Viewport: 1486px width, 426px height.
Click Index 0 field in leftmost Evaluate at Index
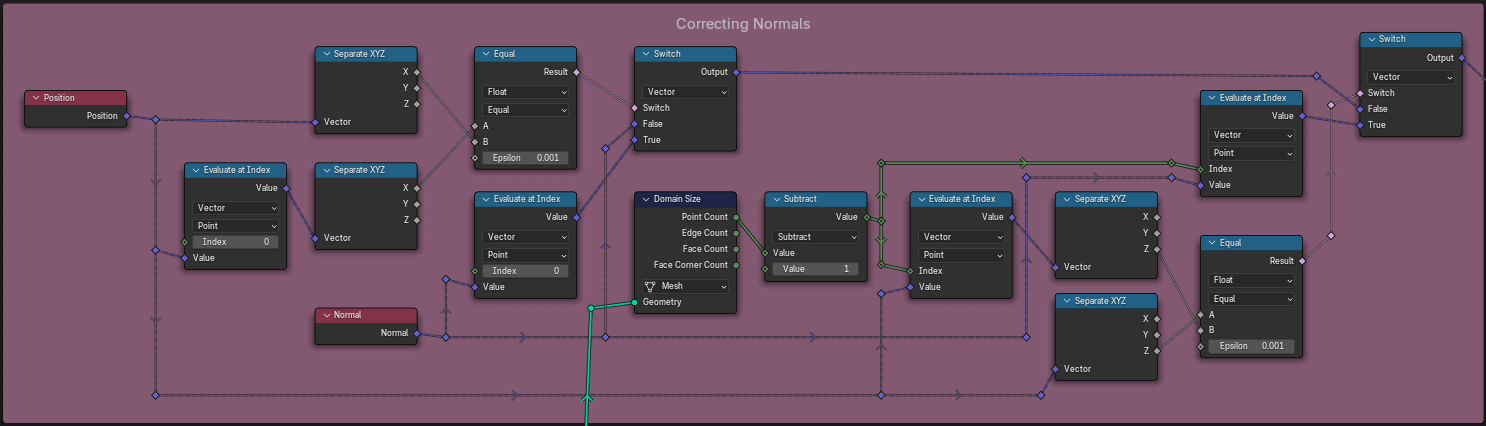point(236,242)
